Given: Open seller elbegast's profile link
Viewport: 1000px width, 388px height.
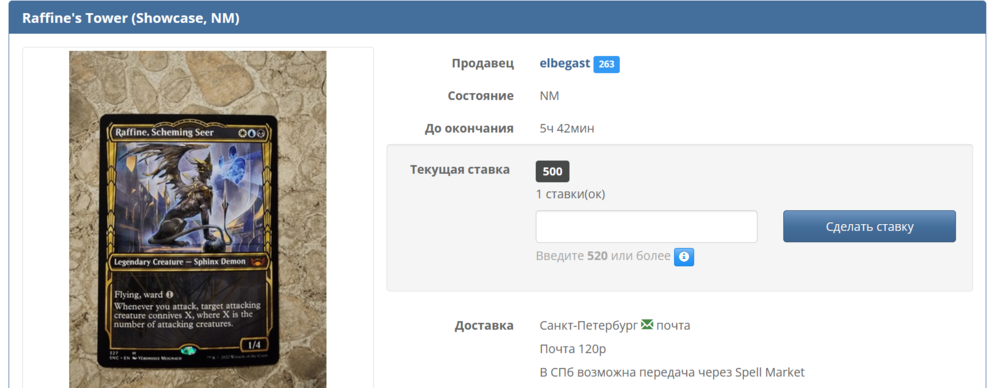Looking at the screenshot, I should (x=564, y=64).
